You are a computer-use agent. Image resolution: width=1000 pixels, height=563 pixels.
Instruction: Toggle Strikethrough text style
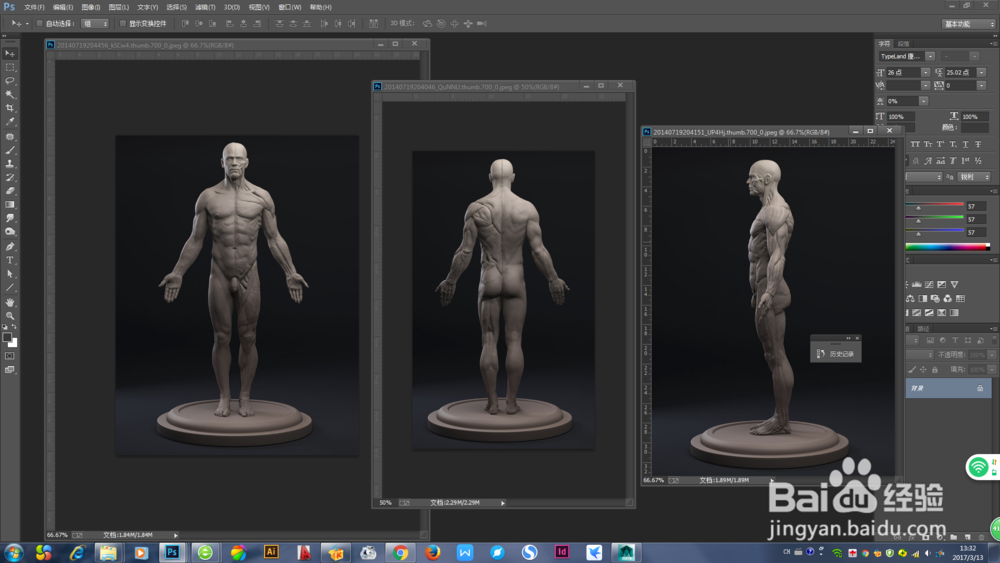click(x=978, y=145)
